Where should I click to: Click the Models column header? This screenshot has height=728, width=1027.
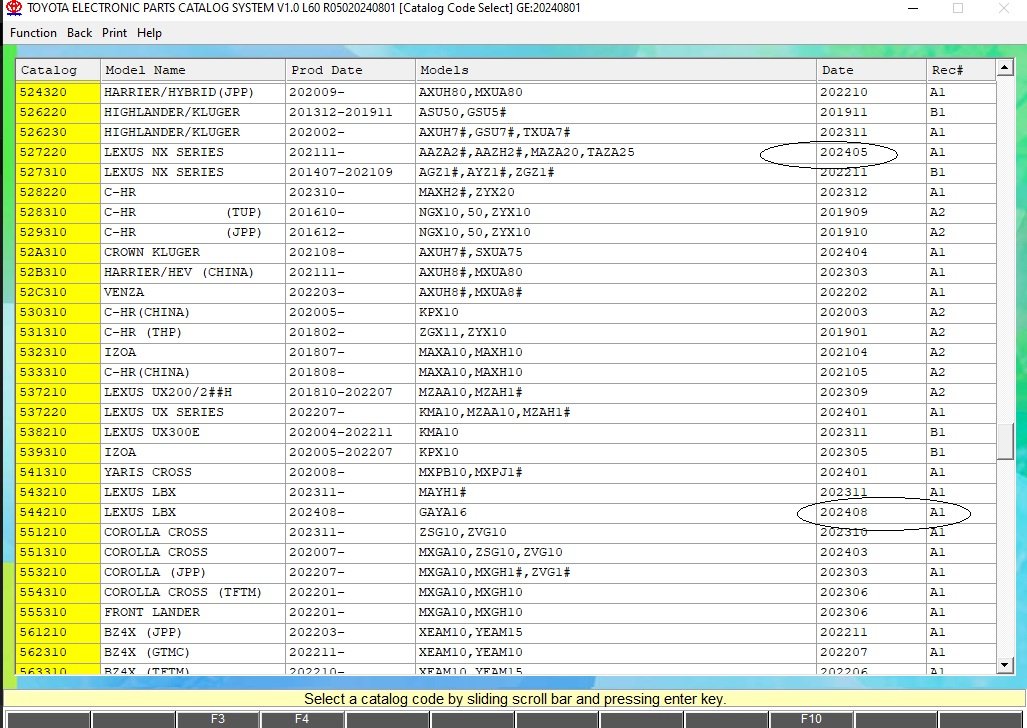(615, 70)
